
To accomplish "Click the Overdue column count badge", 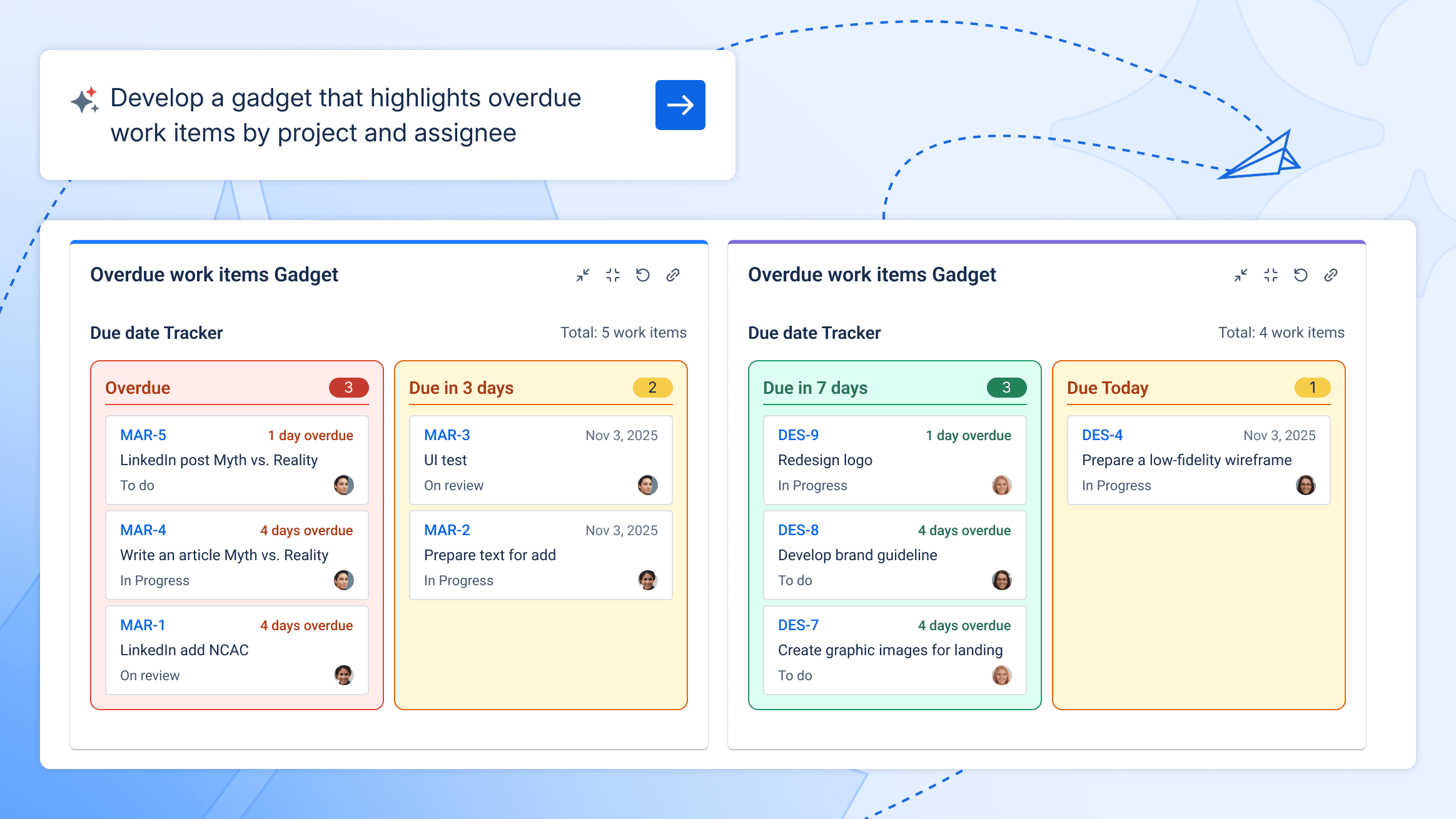I will 350,388.
